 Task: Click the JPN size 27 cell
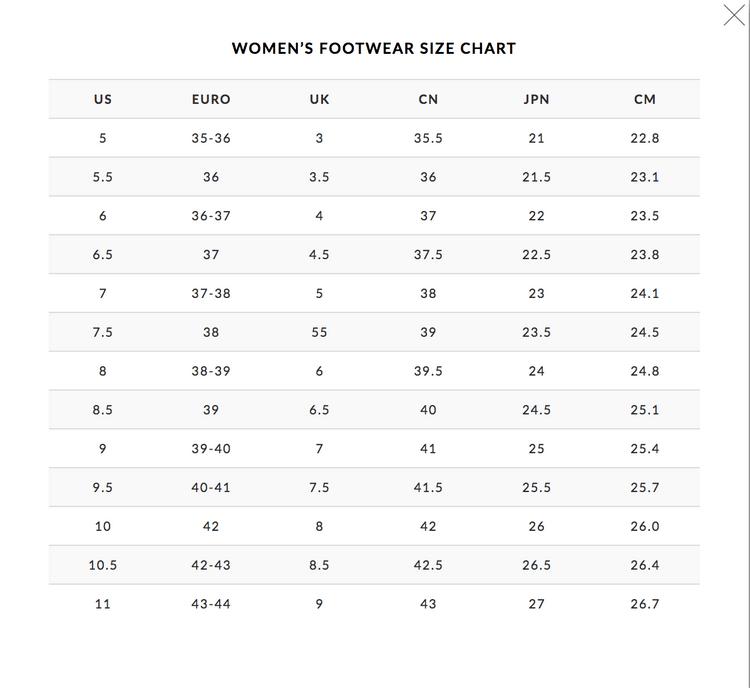coord(536,604)
